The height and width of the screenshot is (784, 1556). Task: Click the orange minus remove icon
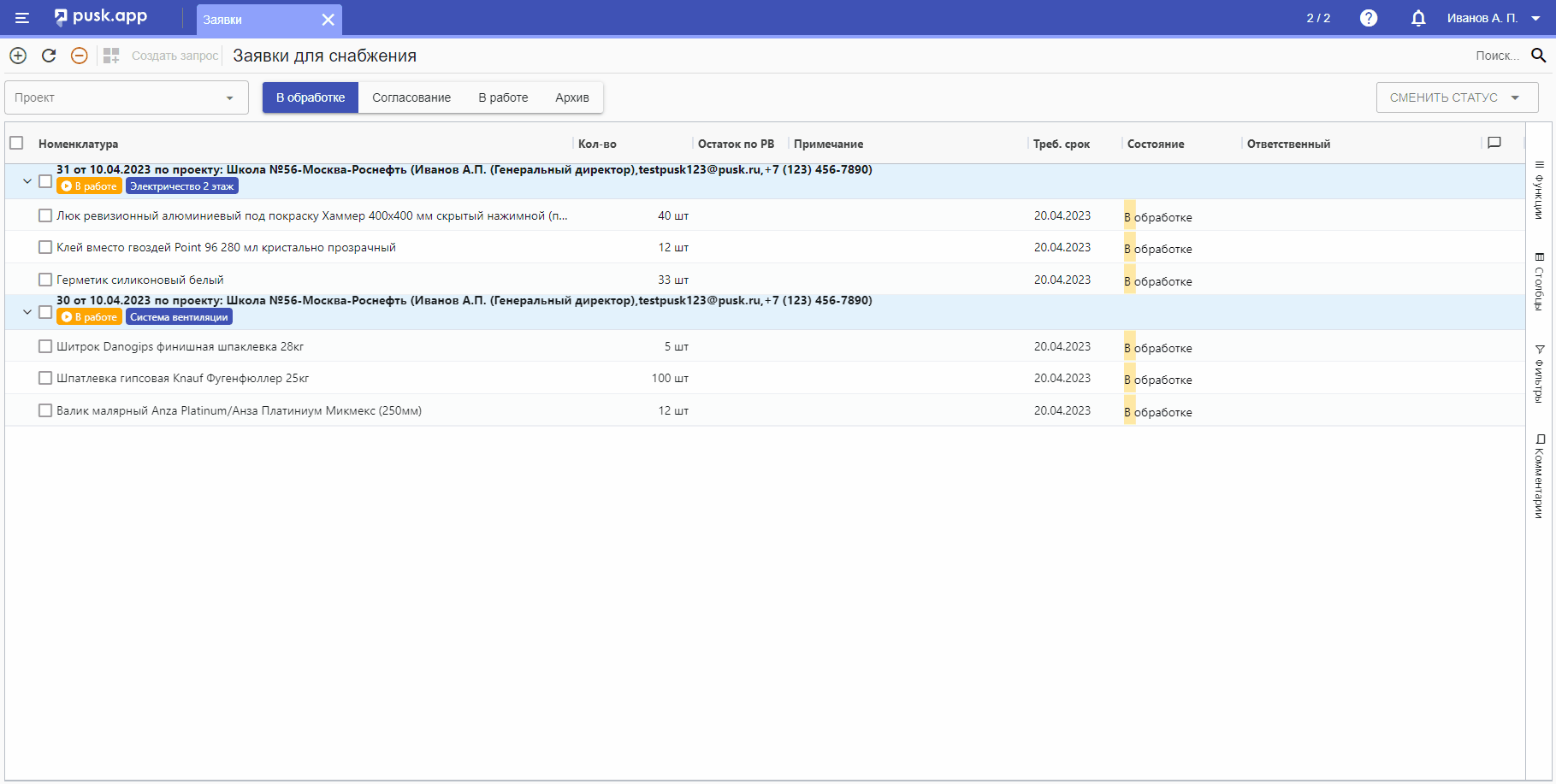(x=79, y=56)
